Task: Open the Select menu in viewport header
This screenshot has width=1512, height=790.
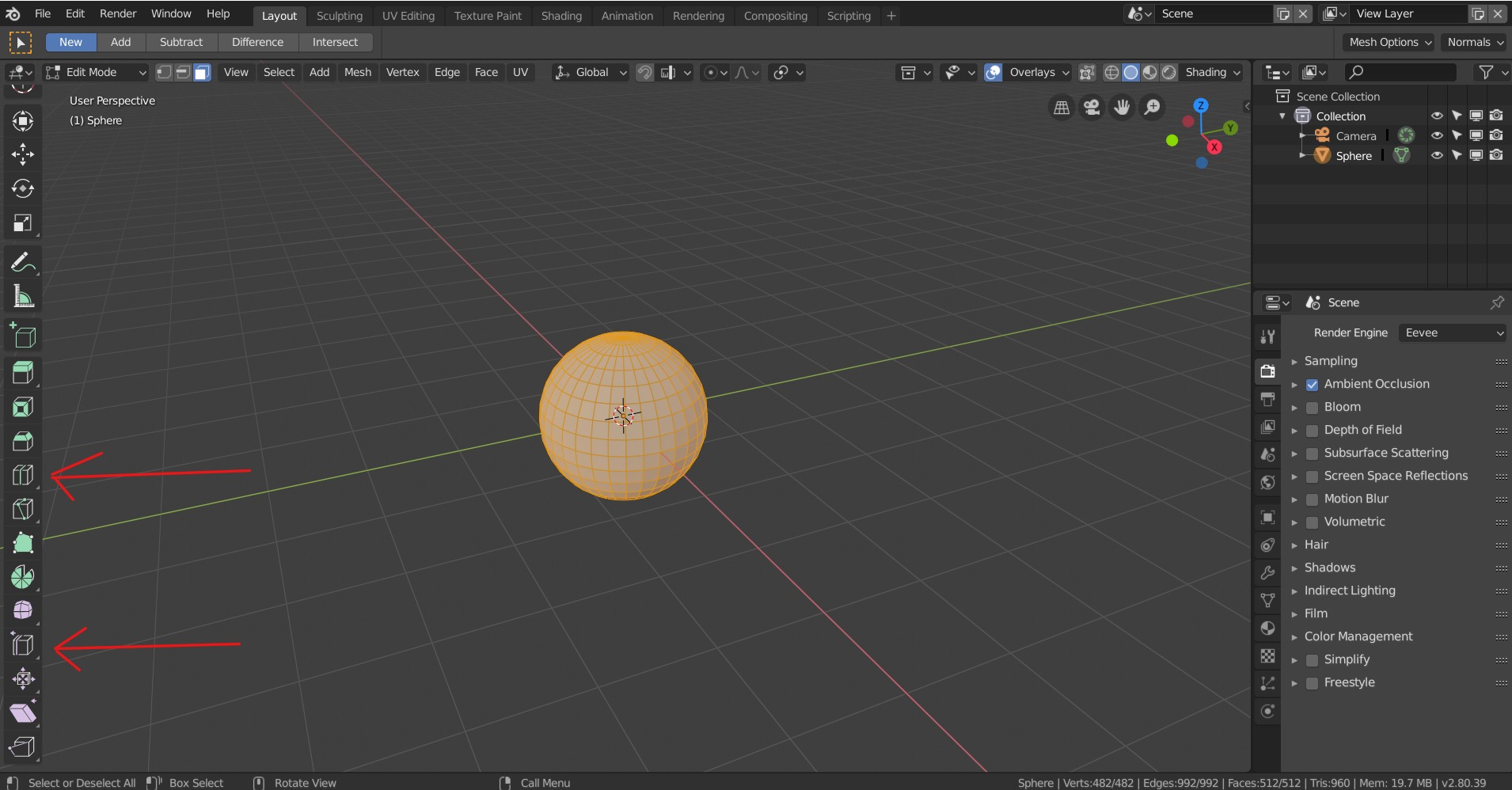Action: point(279,72)
